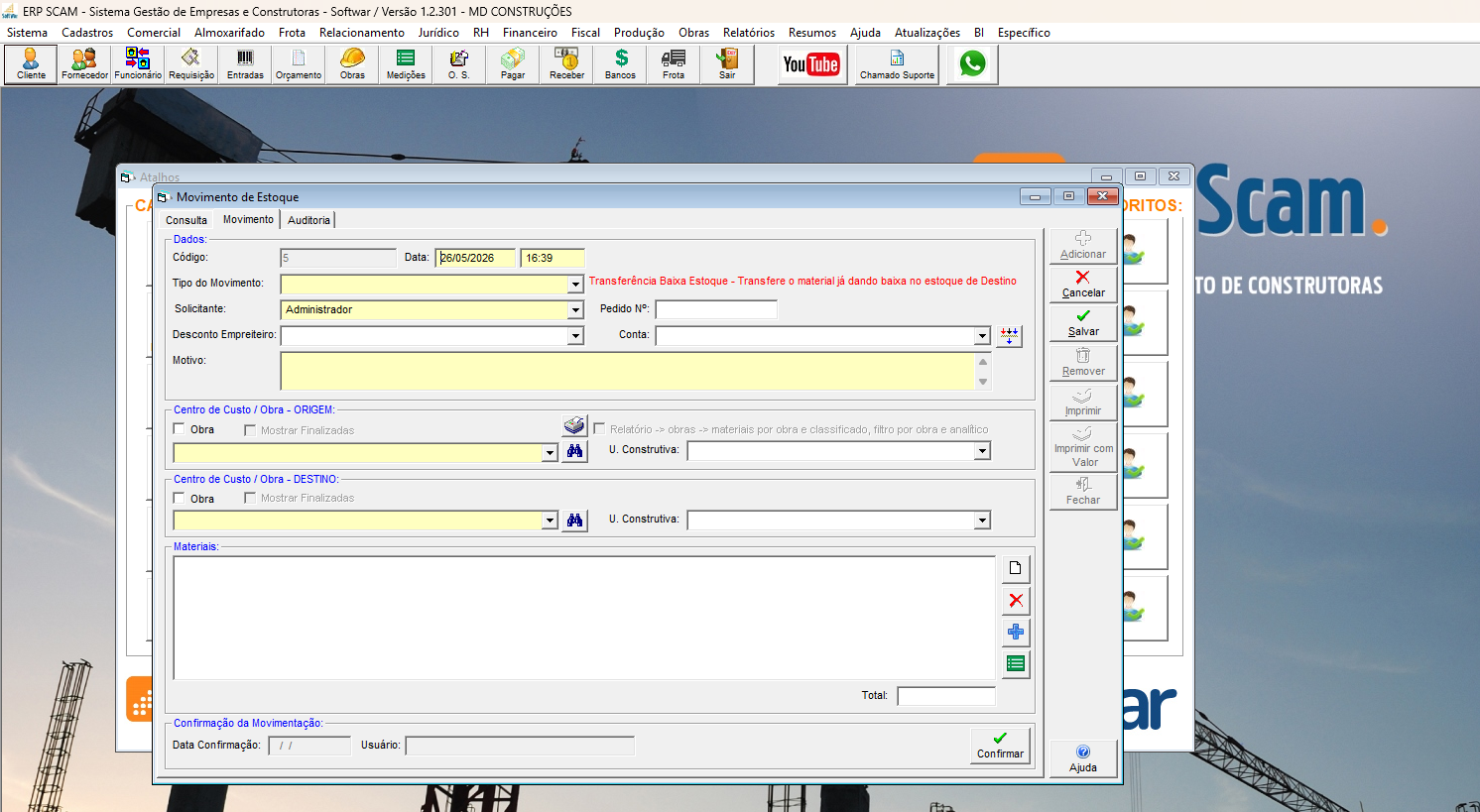1480x812 pixels.
Task: Select the Movimento tab
Action: pos(248,219)
